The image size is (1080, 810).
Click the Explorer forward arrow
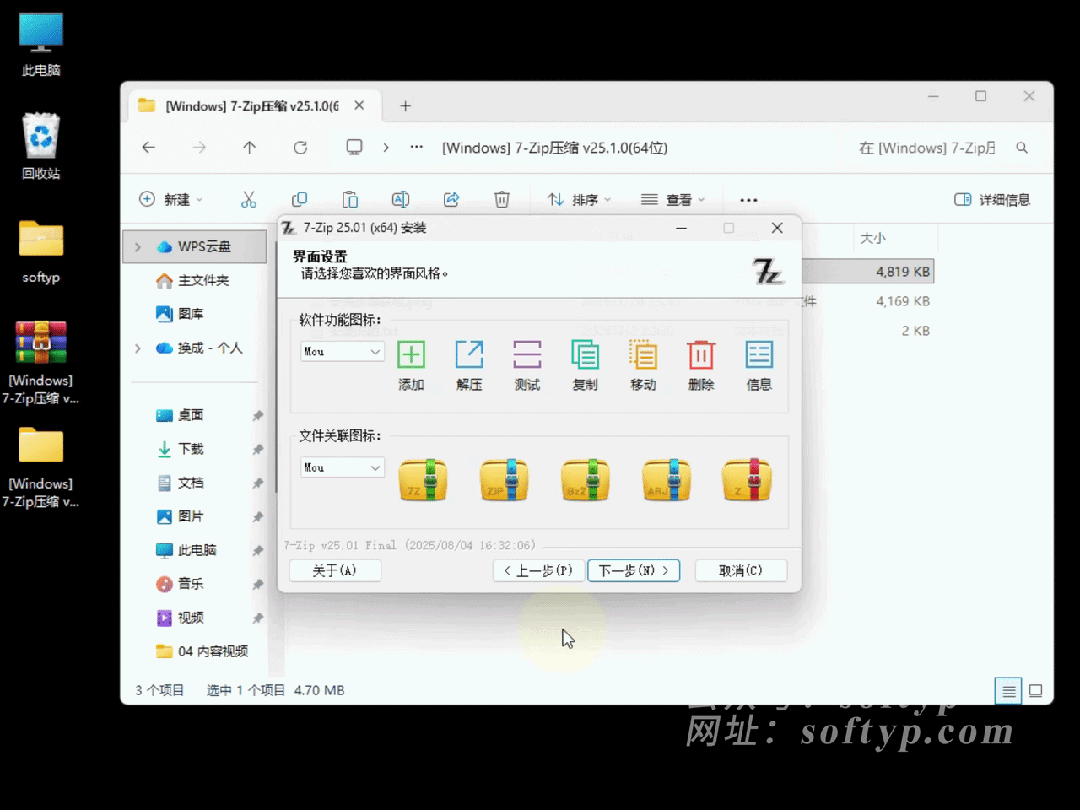[x=199, y=147]
